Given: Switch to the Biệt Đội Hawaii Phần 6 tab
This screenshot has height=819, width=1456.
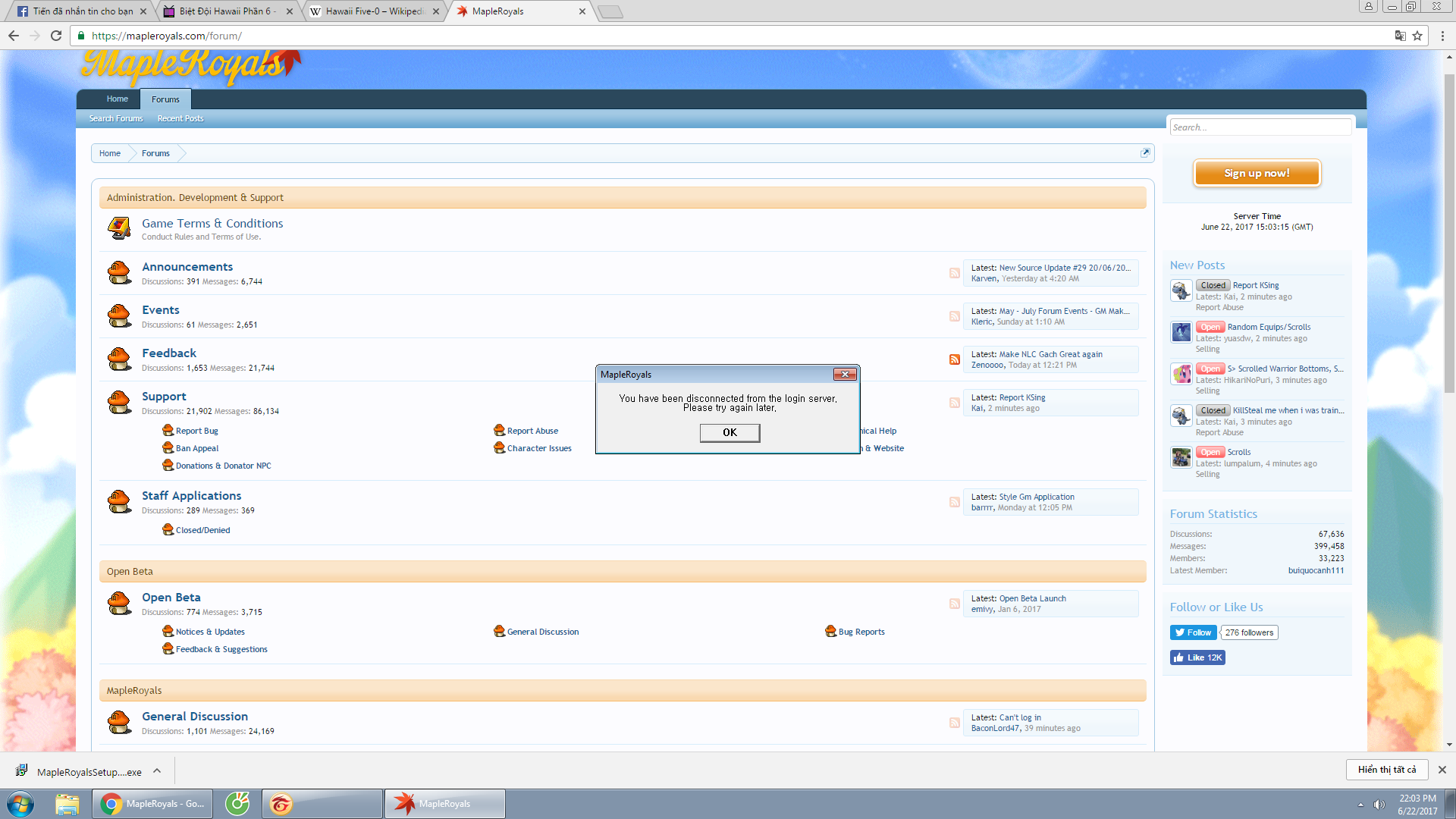Looking at the screenshot, I should tap(227, 11).
